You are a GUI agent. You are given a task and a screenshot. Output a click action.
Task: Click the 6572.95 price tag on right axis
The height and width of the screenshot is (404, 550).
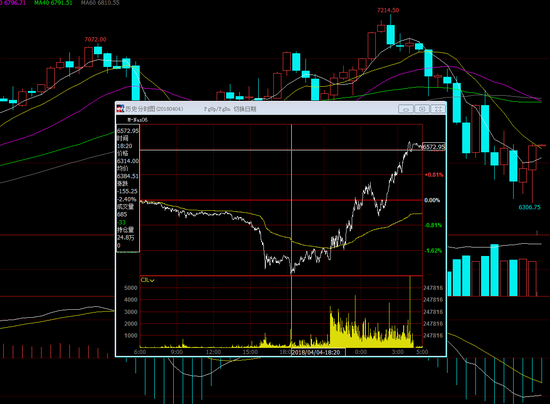click(x=434, y=147)
